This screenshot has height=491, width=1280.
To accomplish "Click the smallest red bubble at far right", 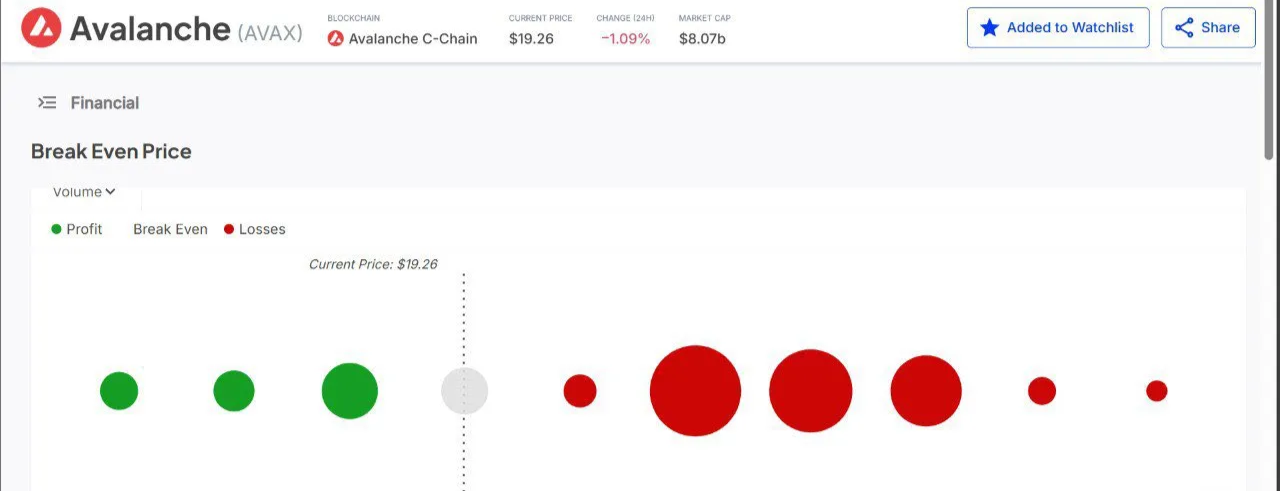I will [1156, 391].
